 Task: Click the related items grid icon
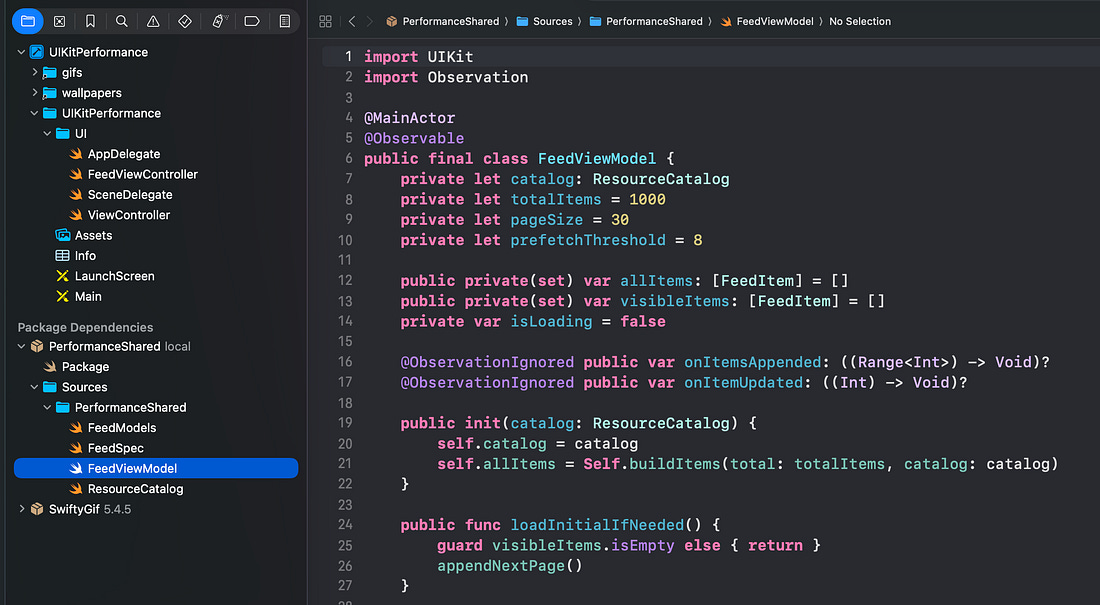coord(326,22)
